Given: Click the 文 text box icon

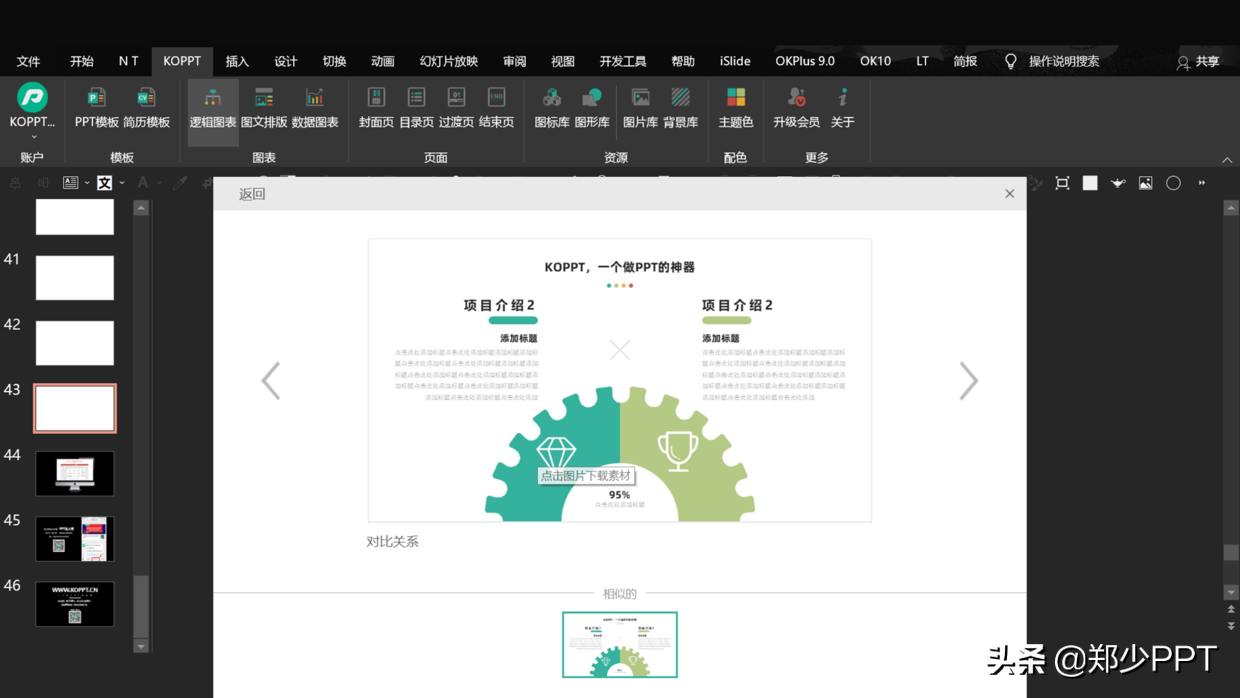Looking at the screenshot, I should 104,183.
